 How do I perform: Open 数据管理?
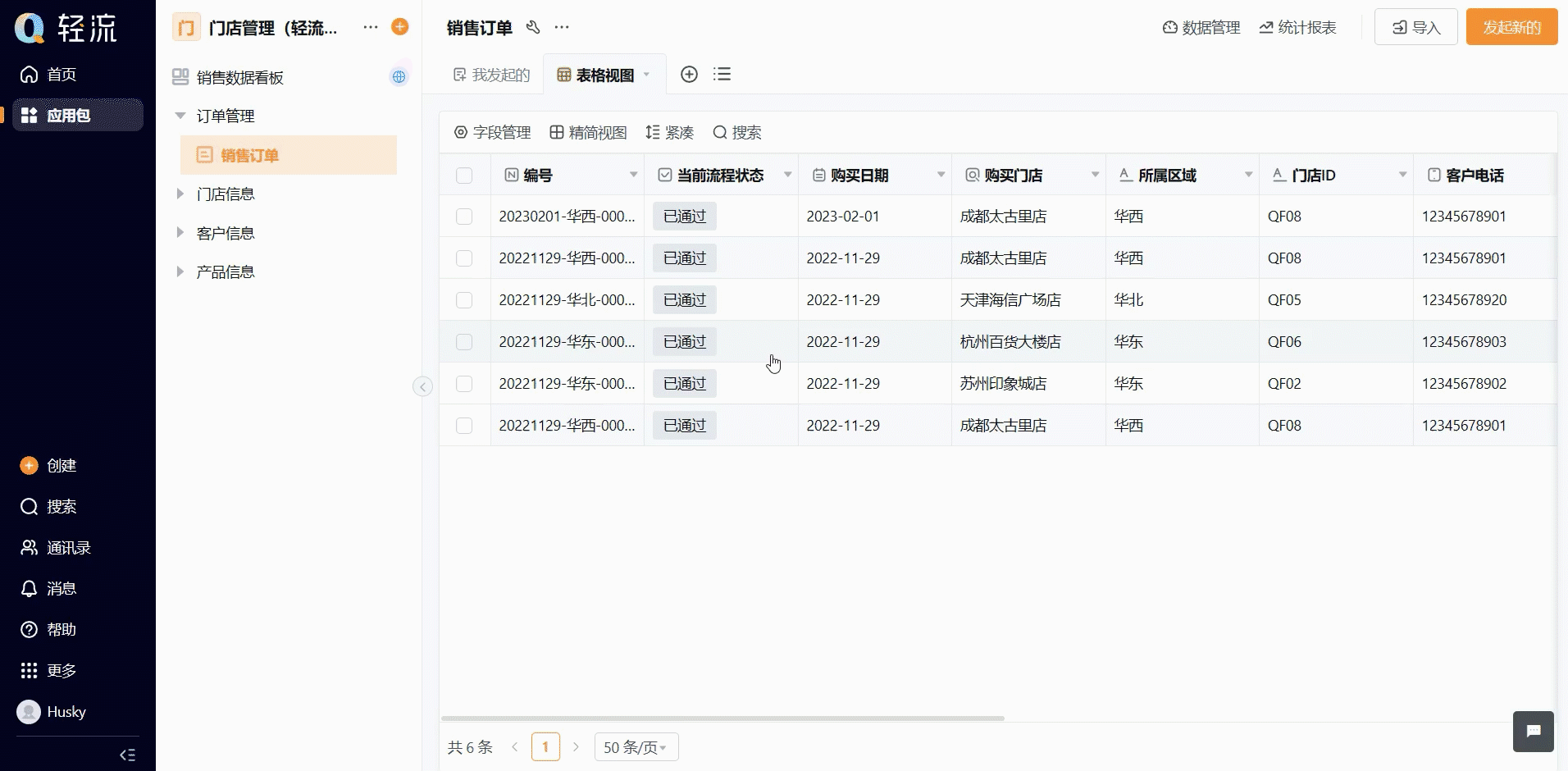tap(1201, 28)
